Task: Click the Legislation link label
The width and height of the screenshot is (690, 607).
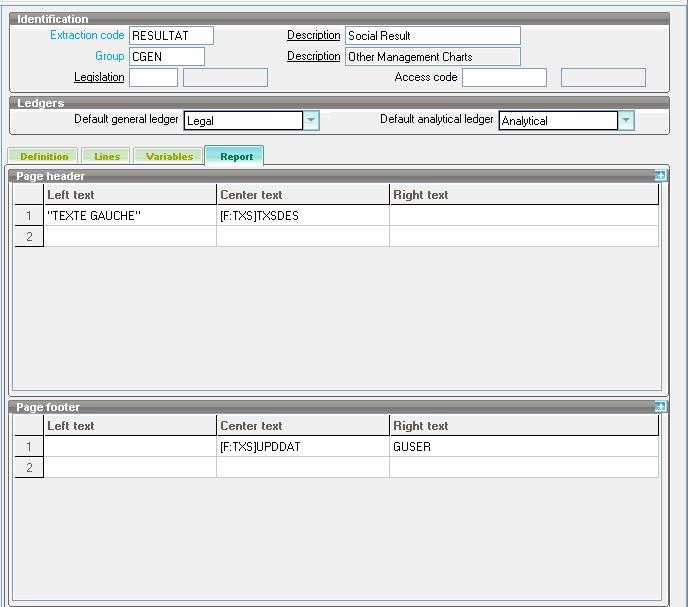Action: [99, 77]
